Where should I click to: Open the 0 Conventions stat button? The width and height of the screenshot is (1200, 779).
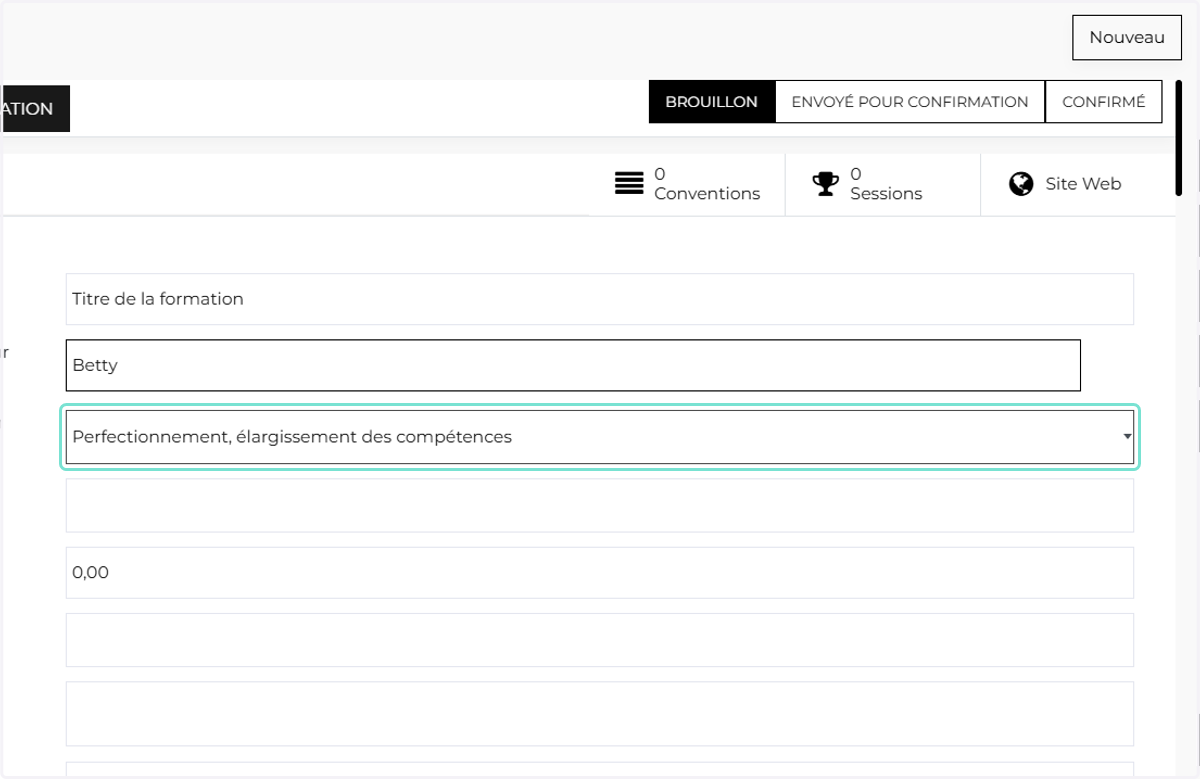687,184
